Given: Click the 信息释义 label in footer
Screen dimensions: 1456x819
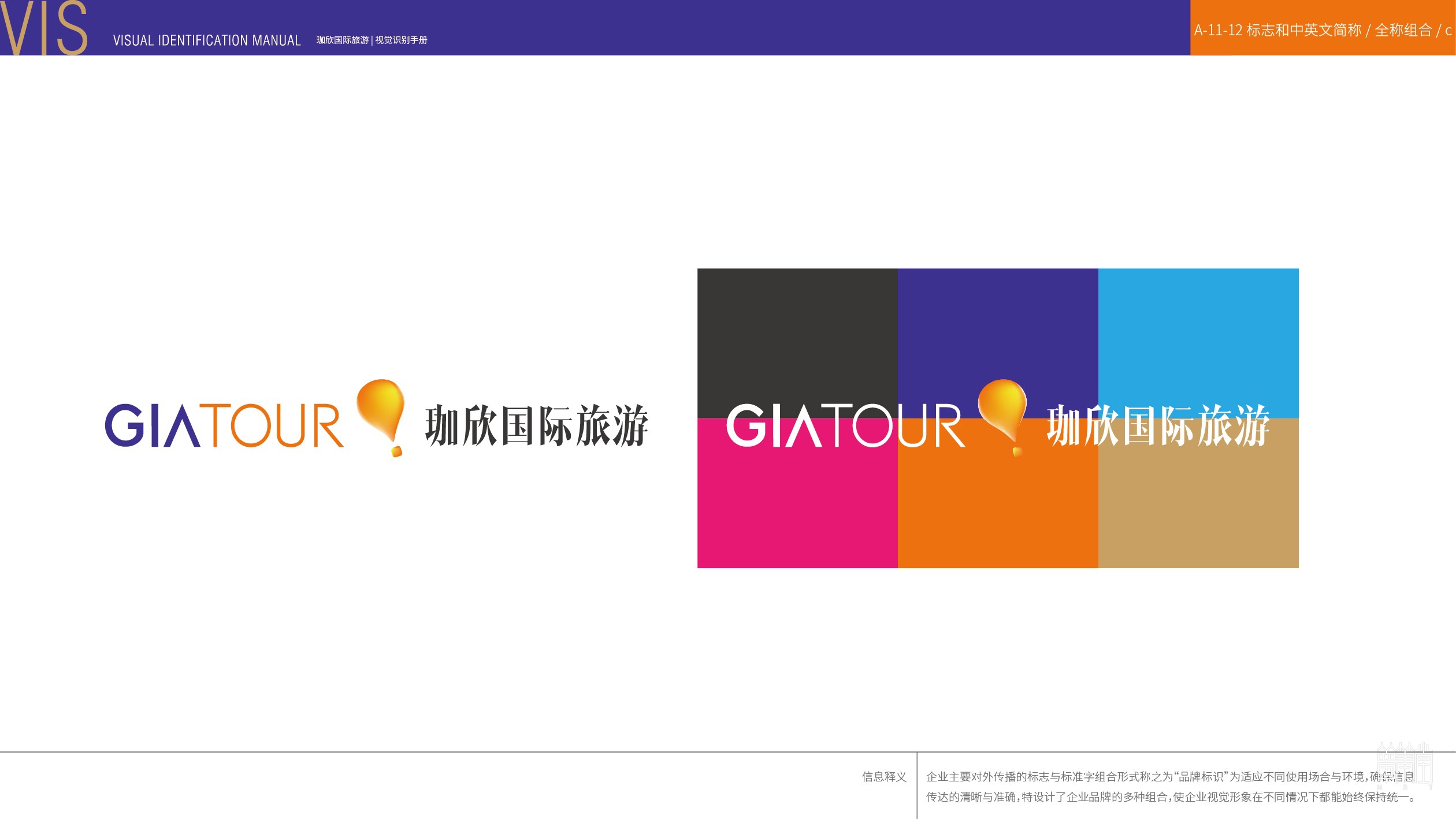Looking at the screenshot, I should tap(884, 777).
